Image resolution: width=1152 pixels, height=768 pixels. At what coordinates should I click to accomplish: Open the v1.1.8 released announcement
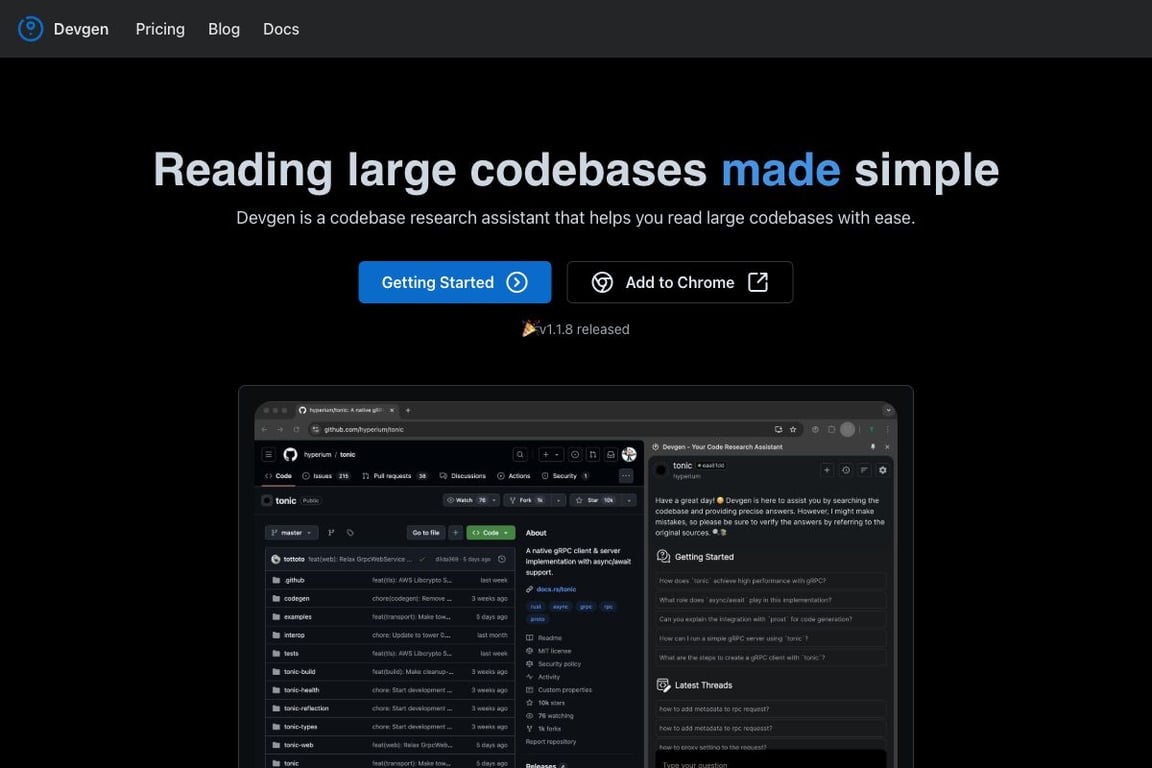tap(576, 329)
